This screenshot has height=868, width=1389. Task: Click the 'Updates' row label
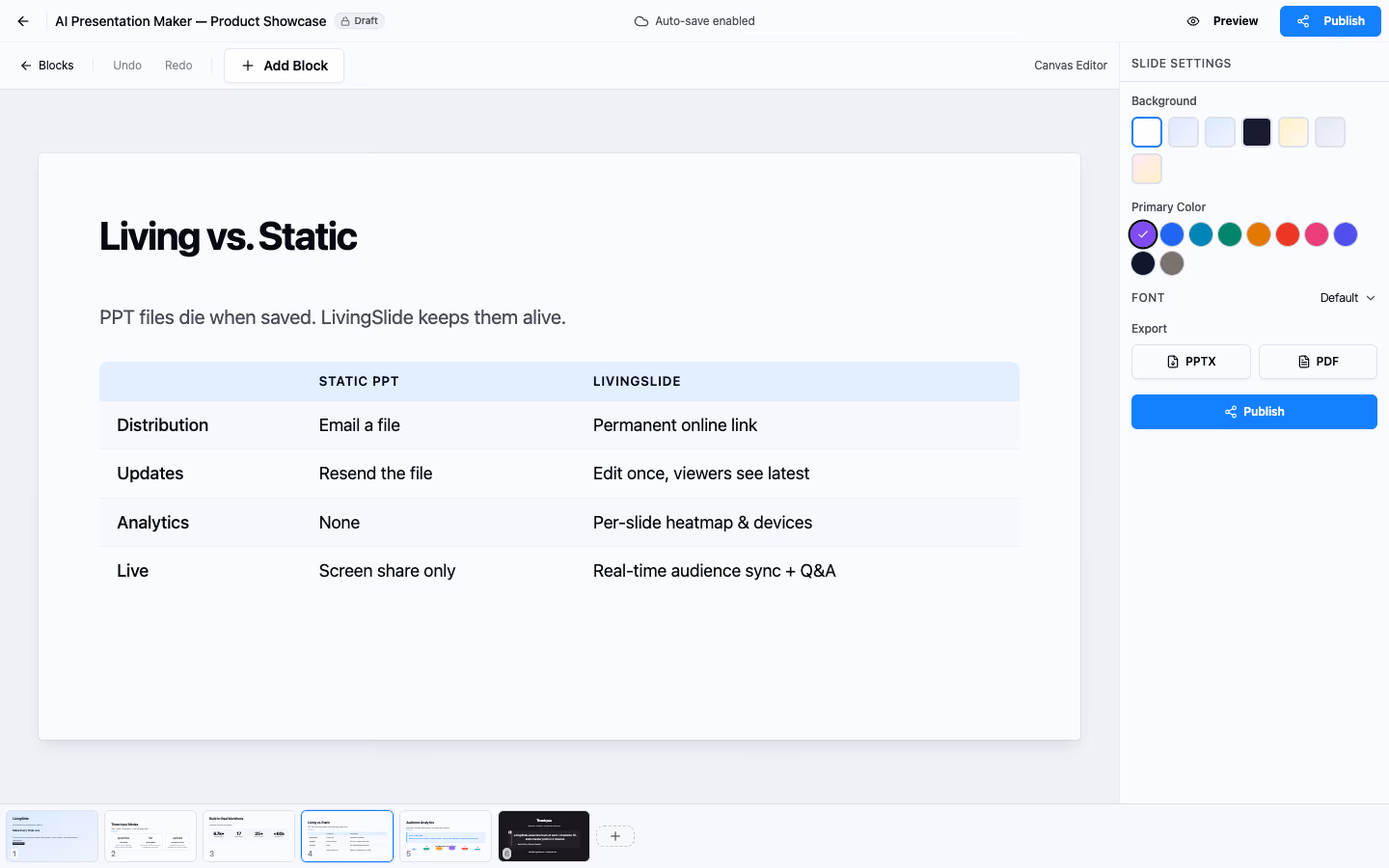pyautogui.click(x=150, y=474)
